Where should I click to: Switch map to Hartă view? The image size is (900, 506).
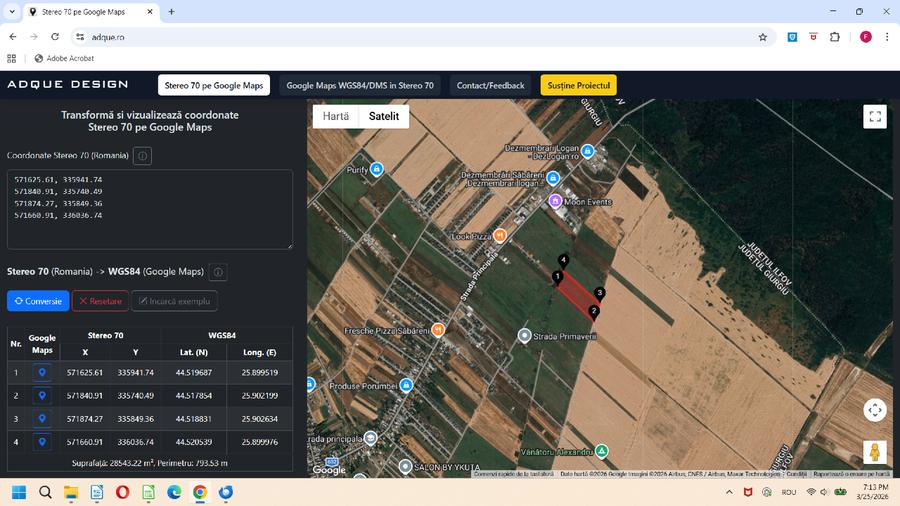(336, 116)
